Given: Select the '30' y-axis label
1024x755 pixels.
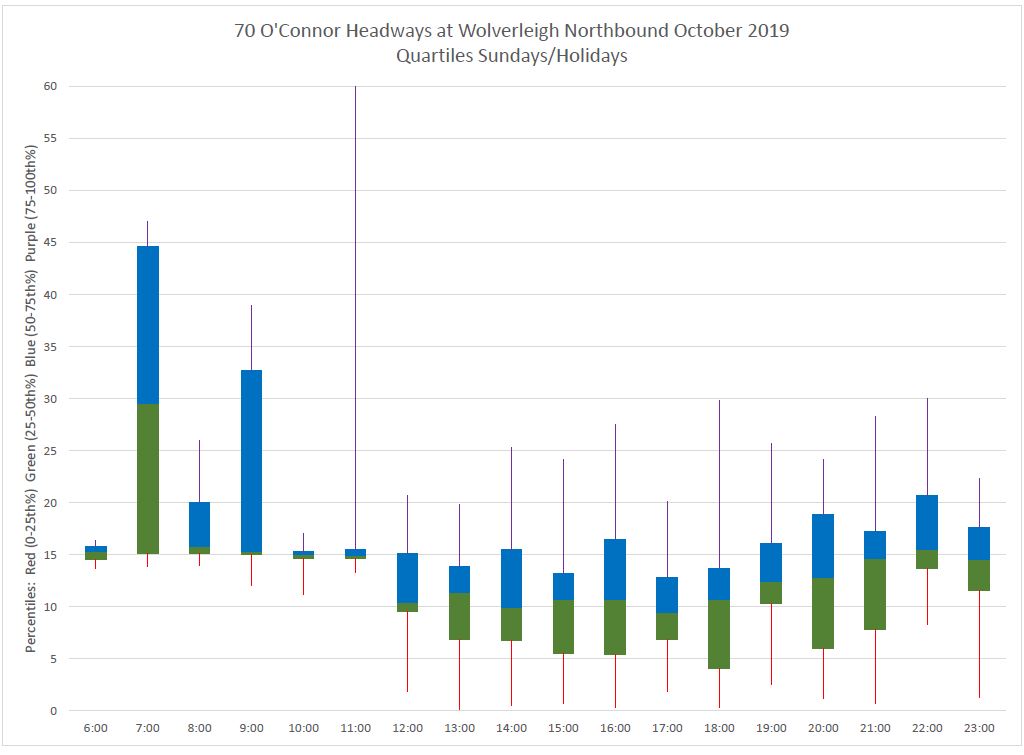Looking at the screenshot, I should pos(48,399).
